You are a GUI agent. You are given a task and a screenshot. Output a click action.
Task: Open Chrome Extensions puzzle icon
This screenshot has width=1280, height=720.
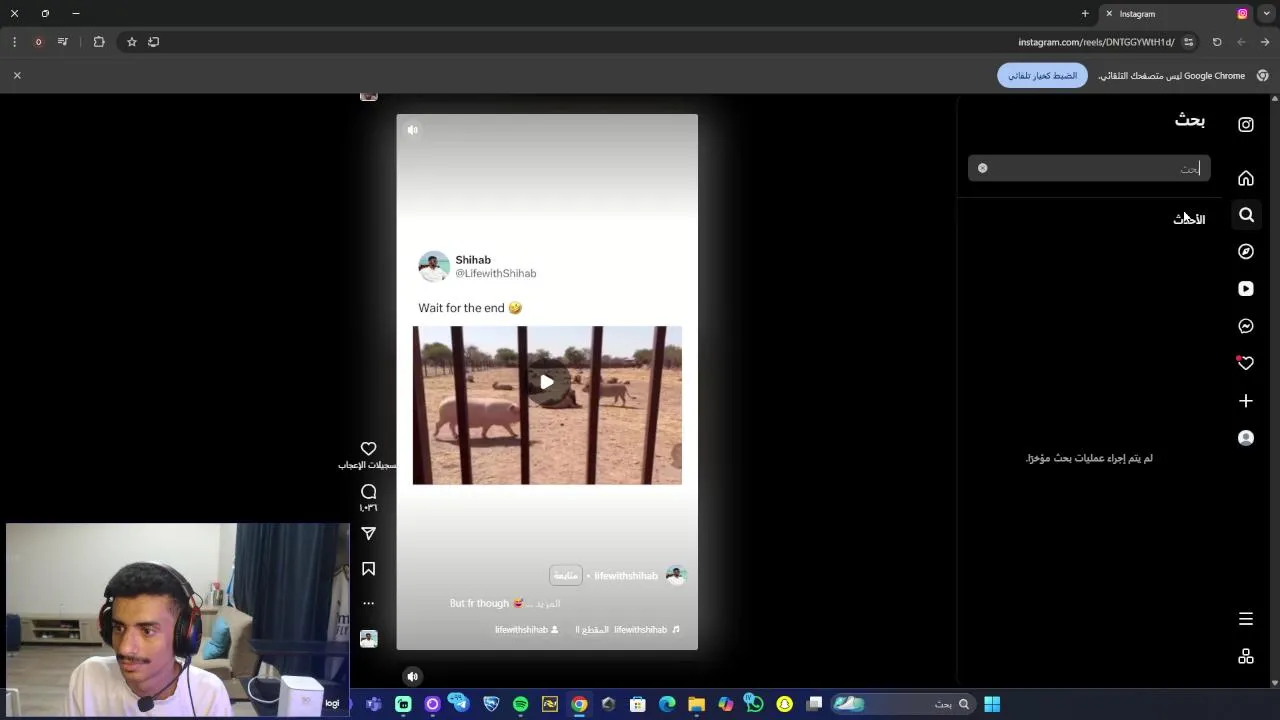99,42
